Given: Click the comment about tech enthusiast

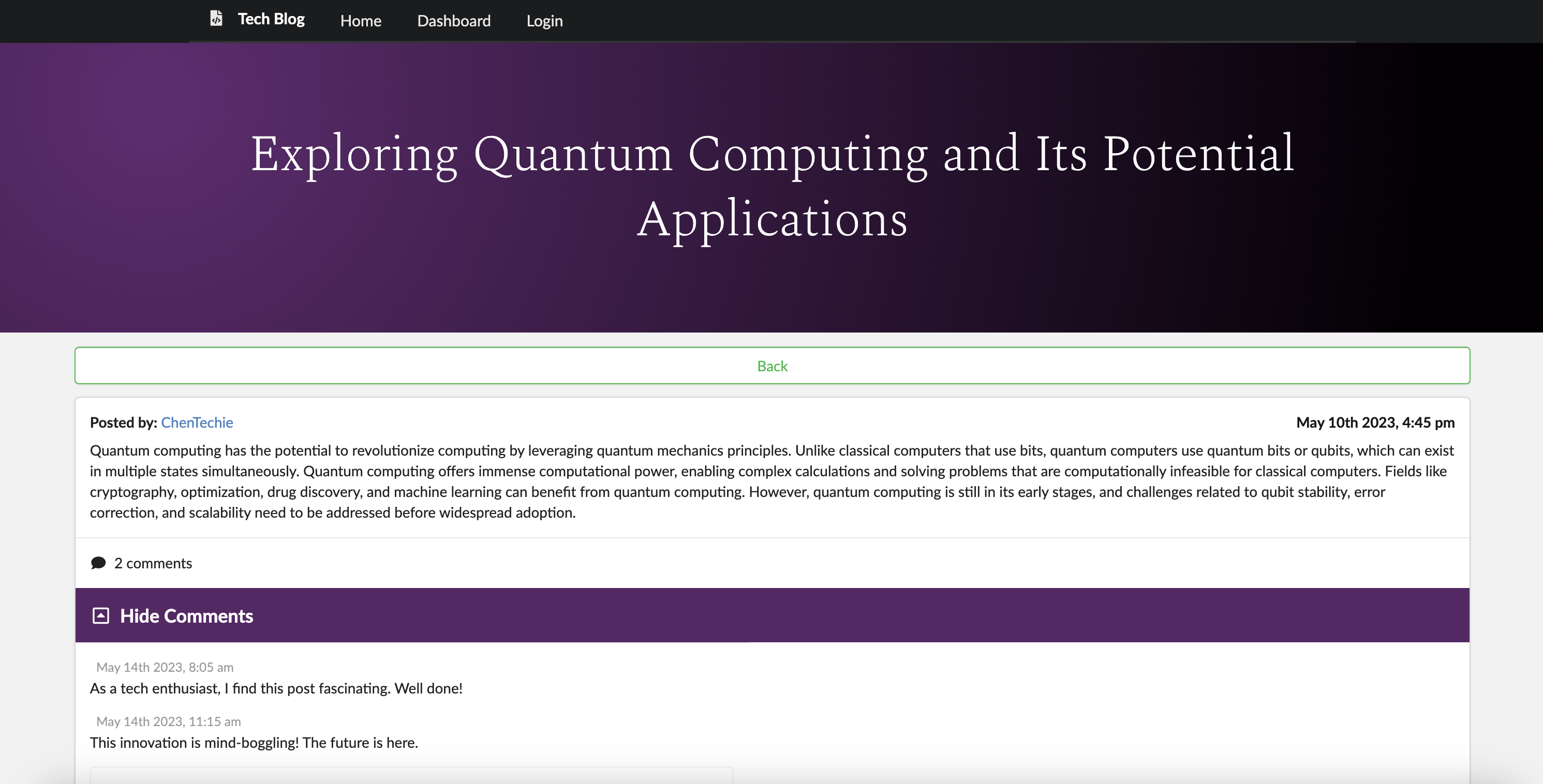Looking at the screenshot, I should click(276, 688).
